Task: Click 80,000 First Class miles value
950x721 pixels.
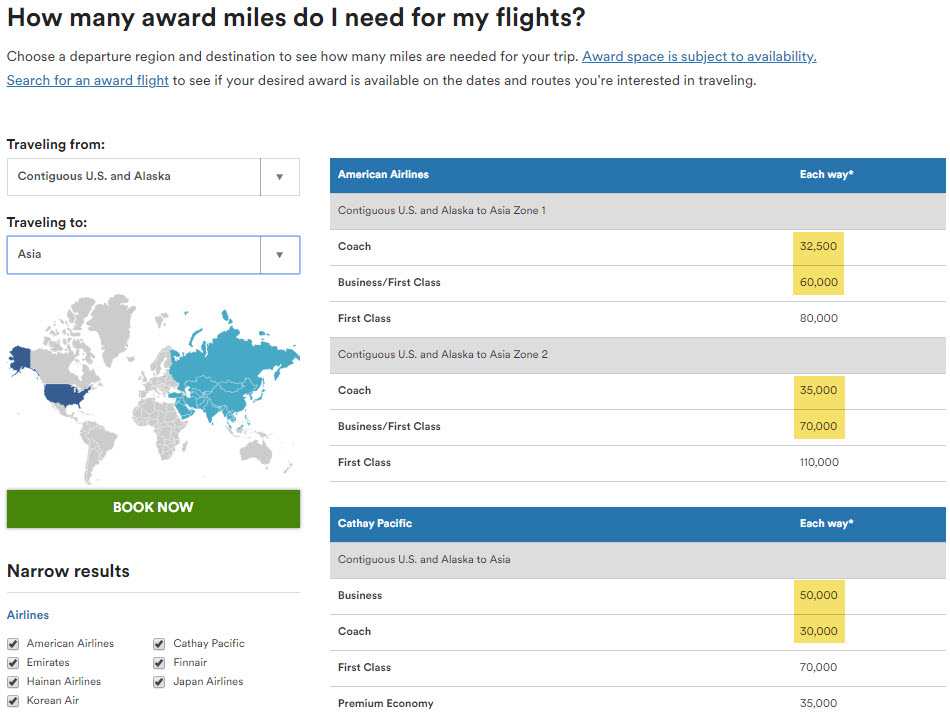Action: click(819, 318)
